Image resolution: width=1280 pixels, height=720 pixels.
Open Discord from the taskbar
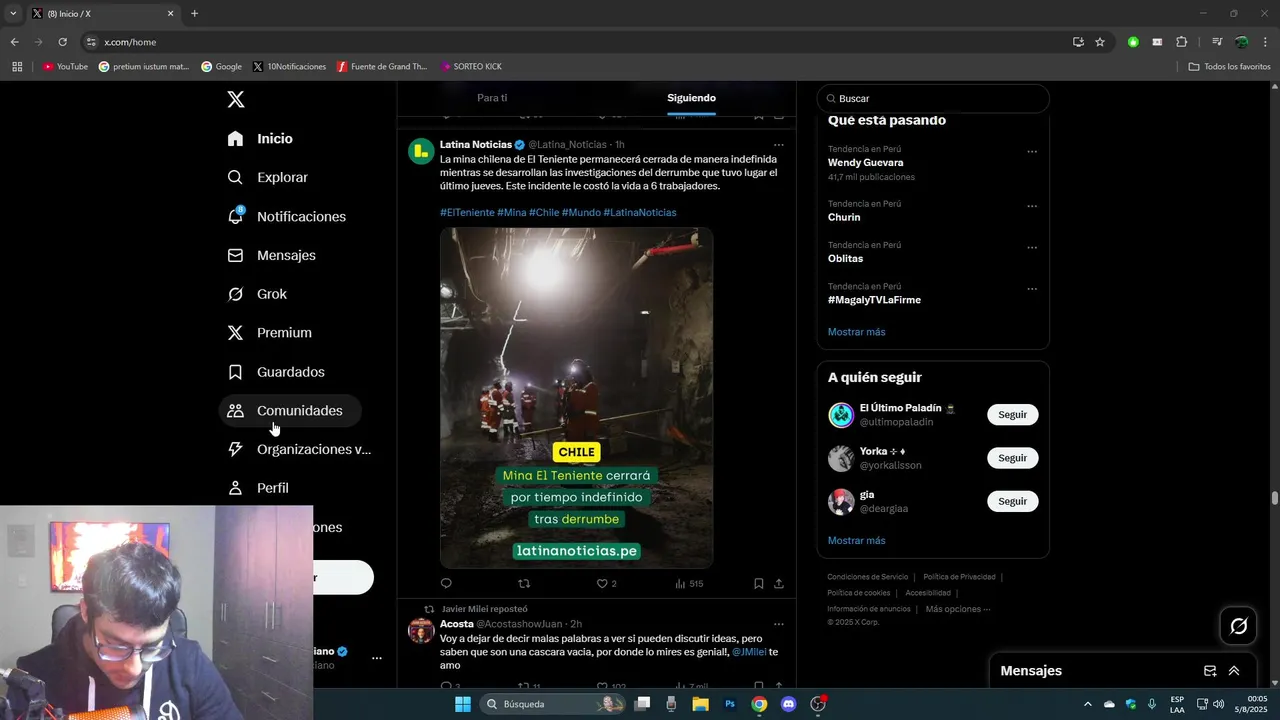788,704
